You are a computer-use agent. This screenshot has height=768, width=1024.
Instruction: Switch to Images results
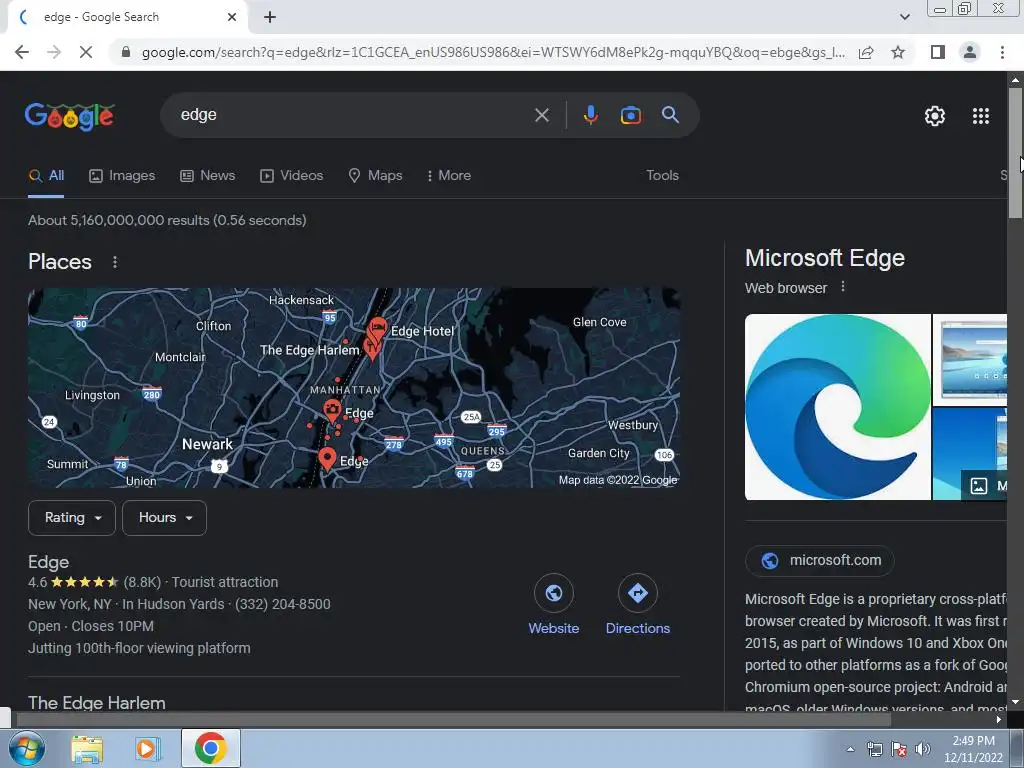pos(122,176)
